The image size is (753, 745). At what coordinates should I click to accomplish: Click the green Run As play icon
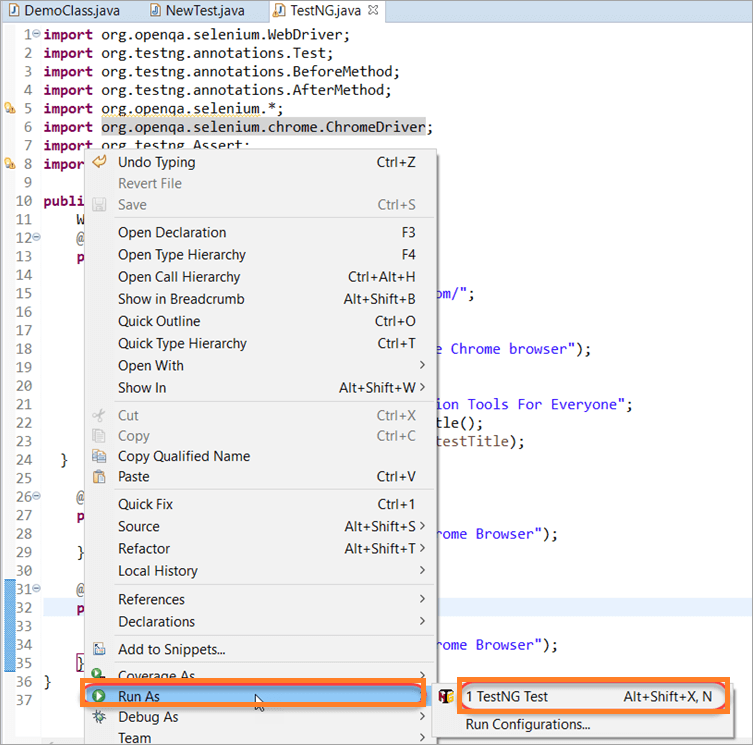[99, 696]
